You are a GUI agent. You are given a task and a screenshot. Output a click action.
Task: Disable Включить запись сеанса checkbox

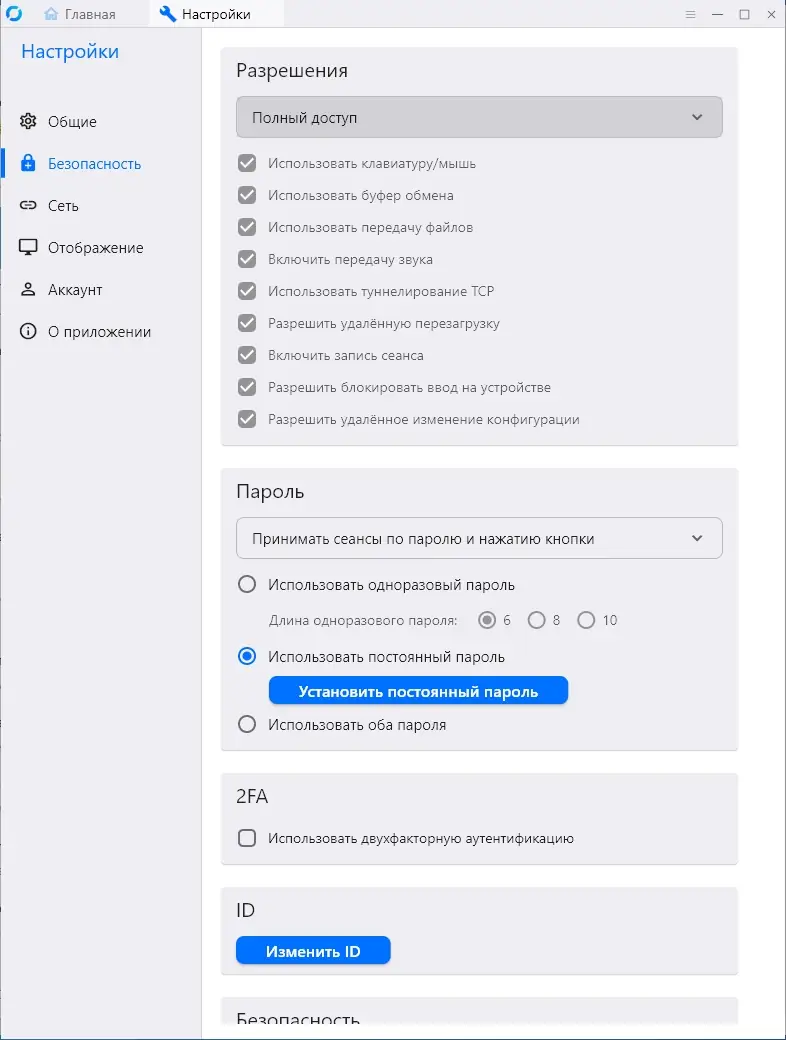(247, 355)
